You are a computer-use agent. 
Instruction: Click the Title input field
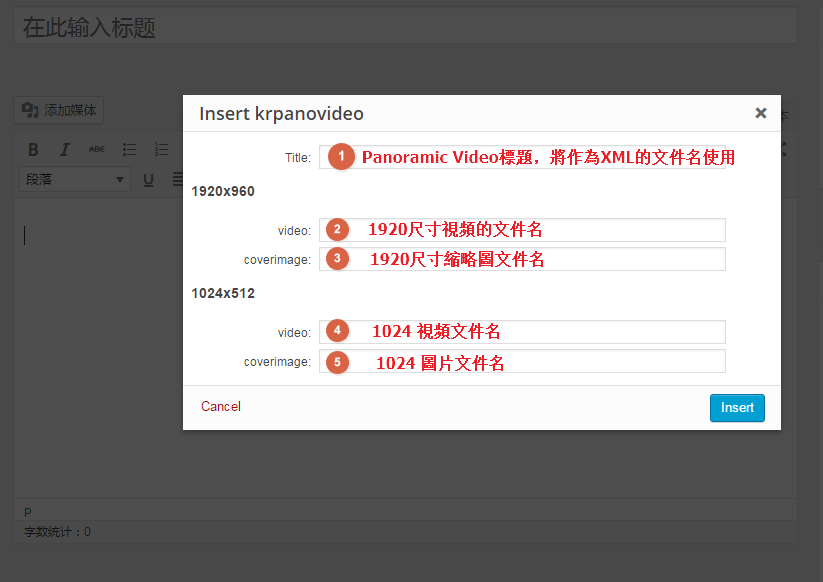point(522,157)
